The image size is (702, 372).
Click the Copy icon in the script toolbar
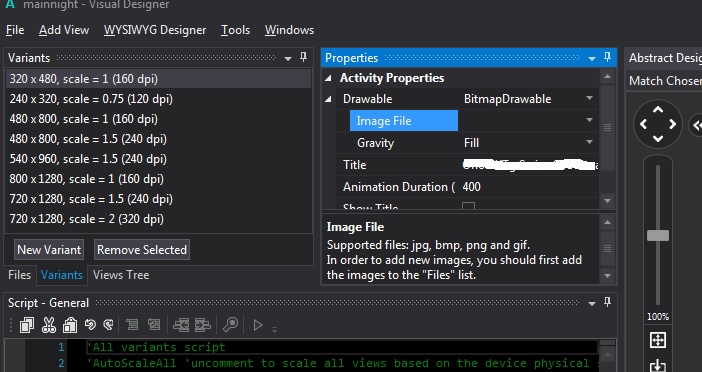[x=26, y=325]
